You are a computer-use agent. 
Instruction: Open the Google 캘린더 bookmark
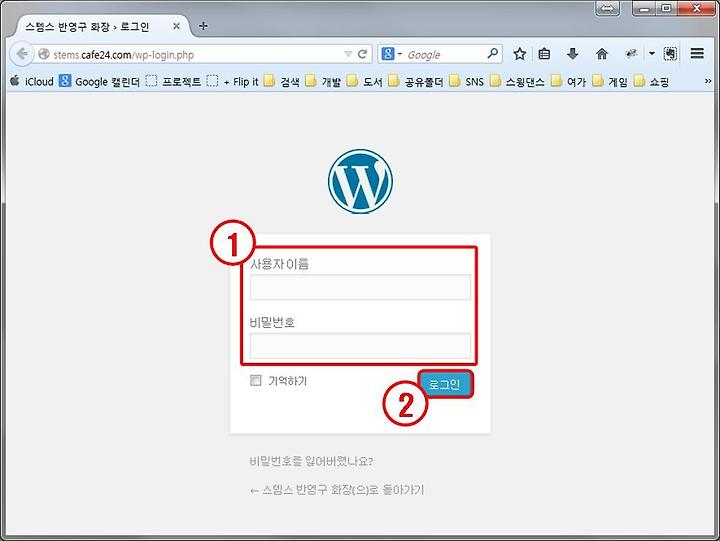pos(99,82)
